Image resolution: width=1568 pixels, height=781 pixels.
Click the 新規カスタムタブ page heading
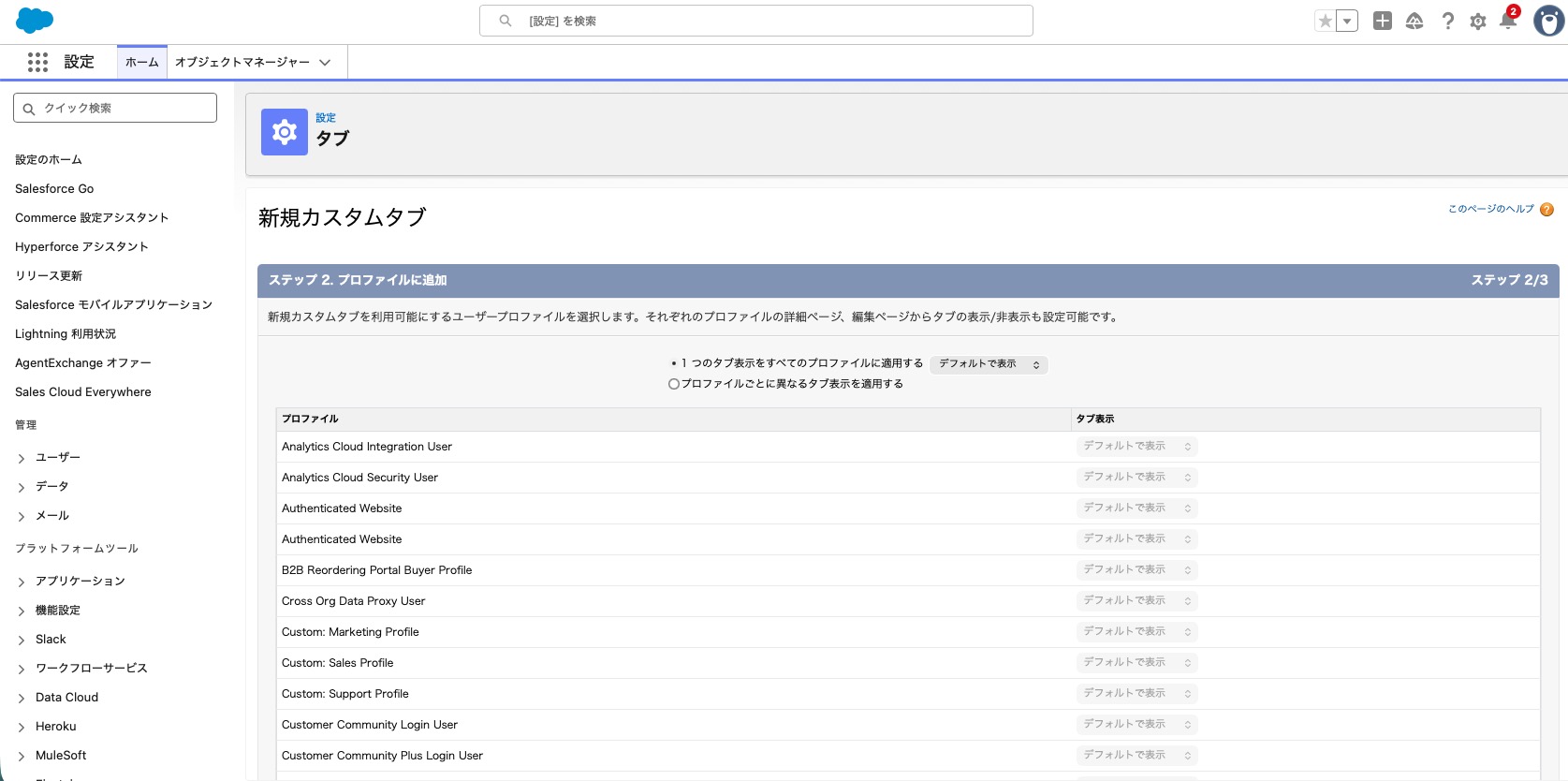point(343,218)
